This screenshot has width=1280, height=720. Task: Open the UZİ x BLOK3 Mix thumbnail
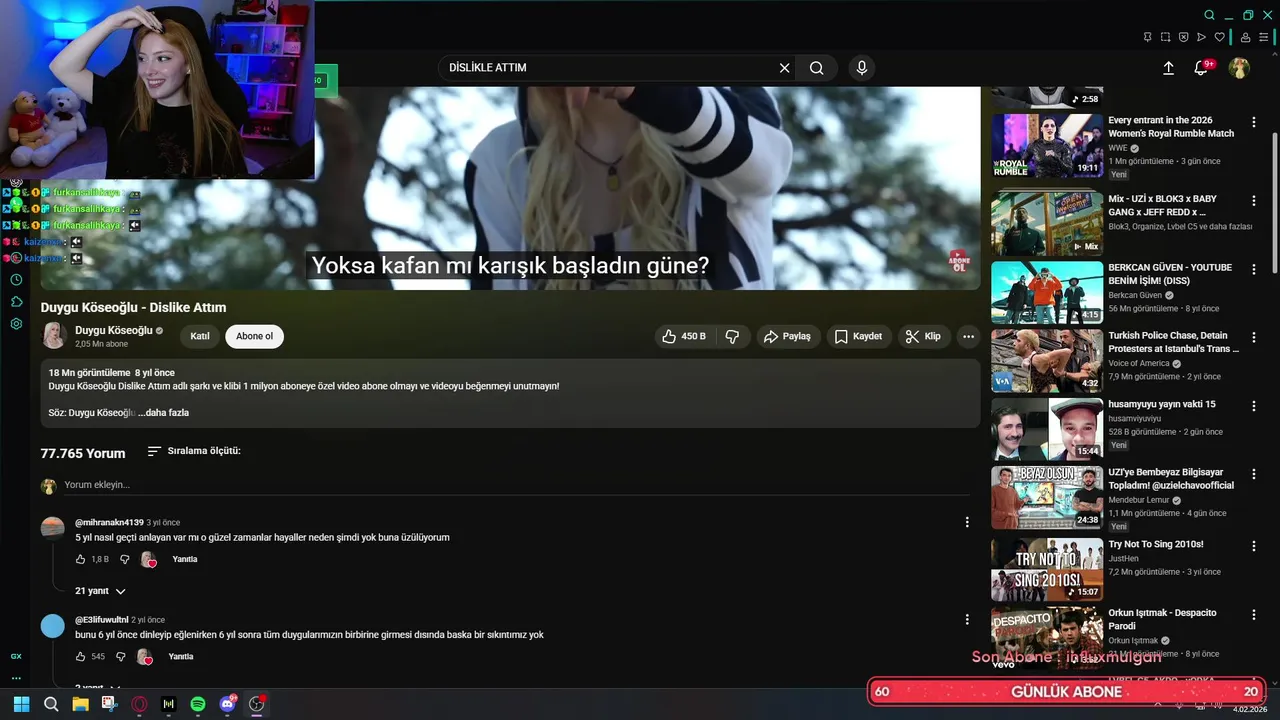click(1047, 224)
